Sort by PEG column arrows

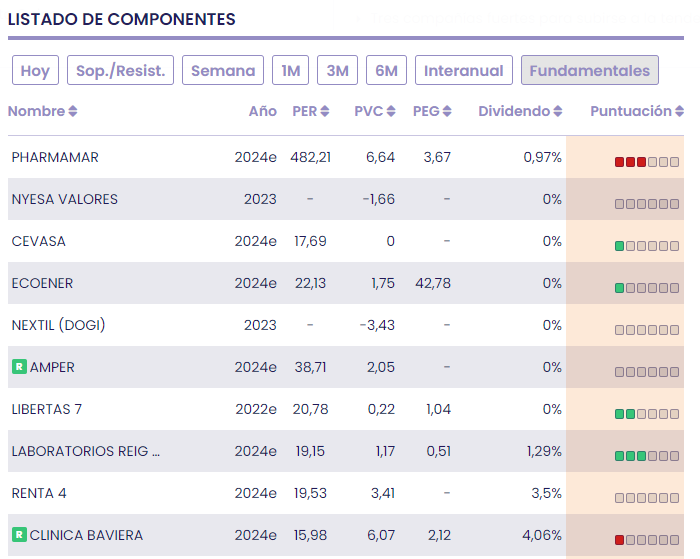tap(447, 112)
